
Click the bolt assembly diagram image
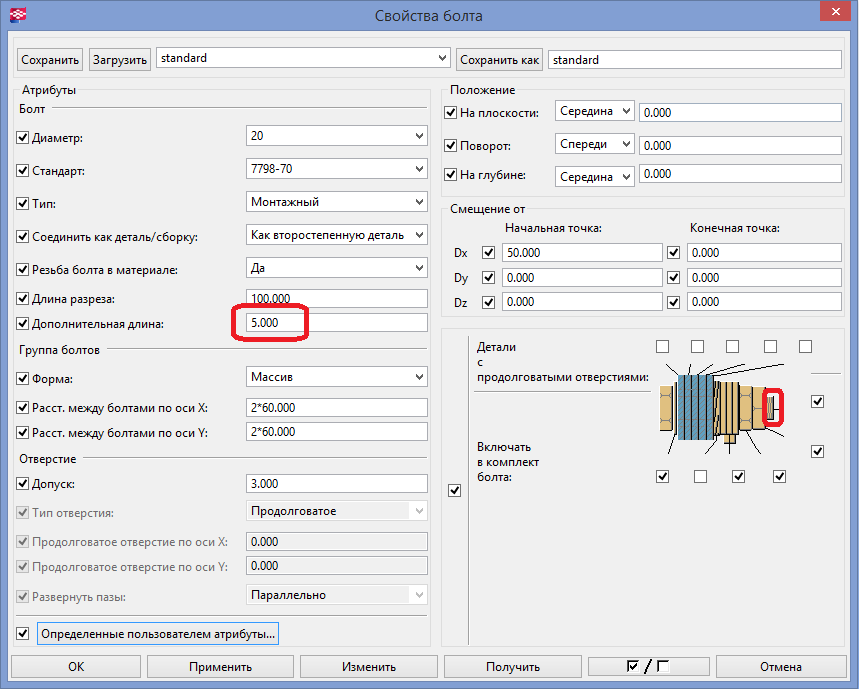point(716,408)
